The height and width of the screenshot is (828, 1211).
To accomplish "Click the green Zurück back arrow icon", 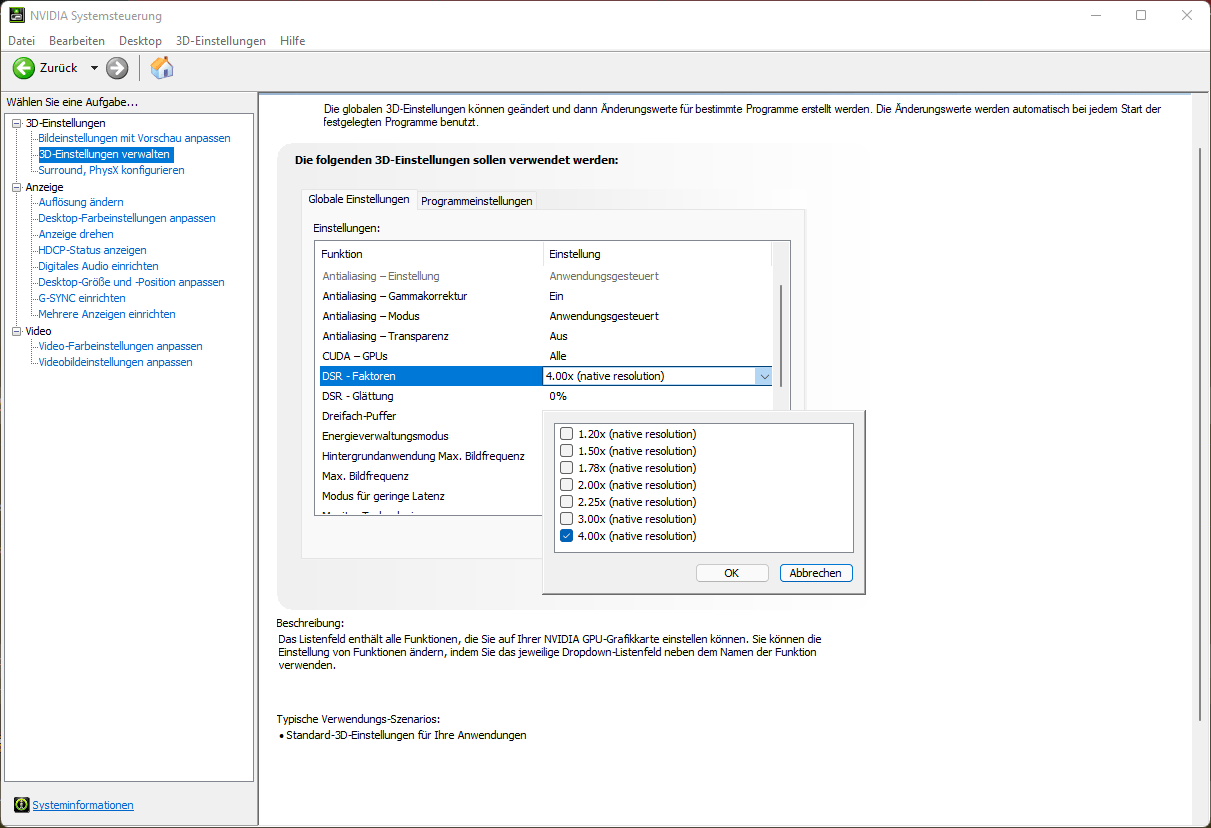I will click(x=24, y=68).
